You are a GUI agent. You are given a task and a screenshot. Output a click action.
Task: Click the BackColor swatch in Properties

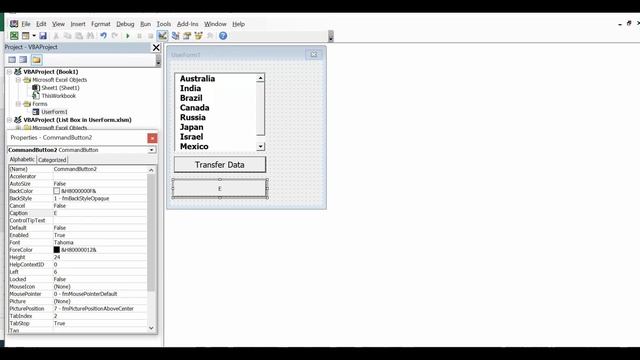tap(57, 191)
